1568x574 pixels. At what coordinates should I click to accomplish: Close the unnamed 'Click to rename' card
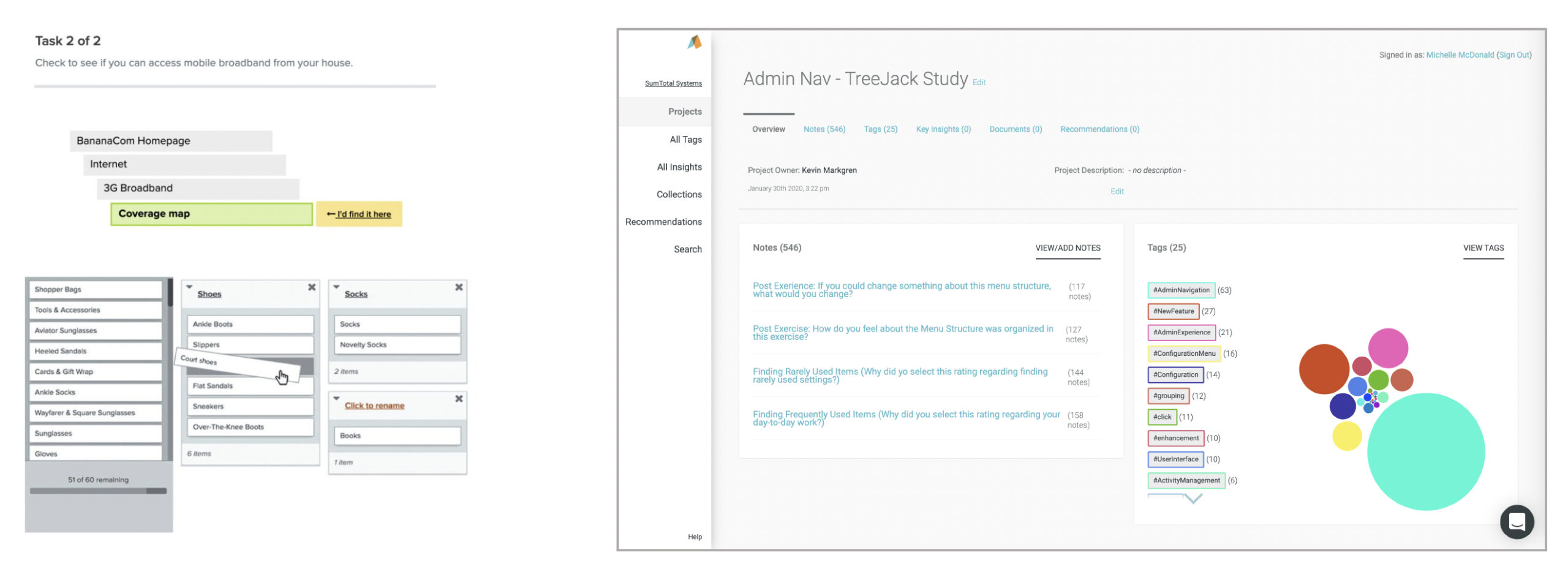coord(458,398)
